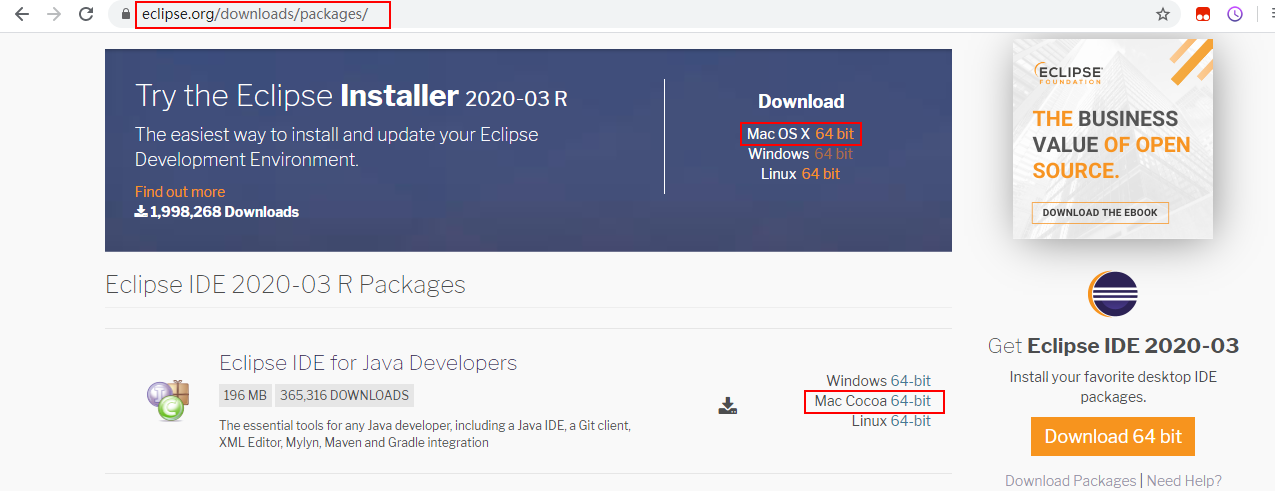Click the Eclipse IDE 2020-03 R Packages heading
This screenshot has width=1275, height=491.
pyautogui.click(x=286, y=284)
